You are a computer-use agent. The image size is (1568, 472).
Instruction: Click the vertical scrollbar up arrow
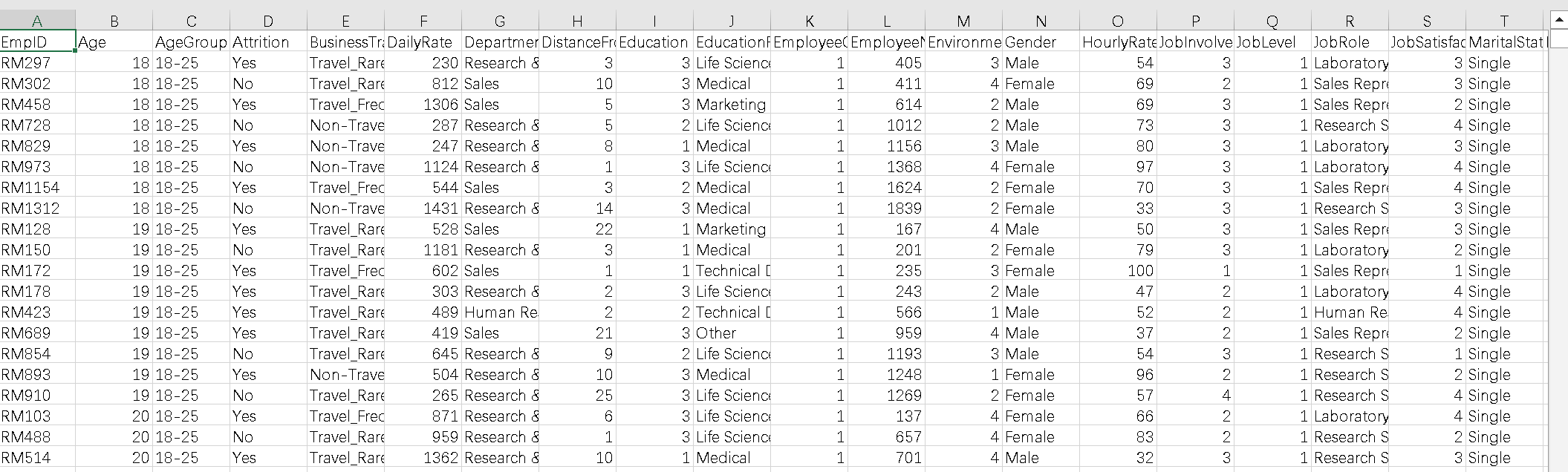coord(1558,19)
